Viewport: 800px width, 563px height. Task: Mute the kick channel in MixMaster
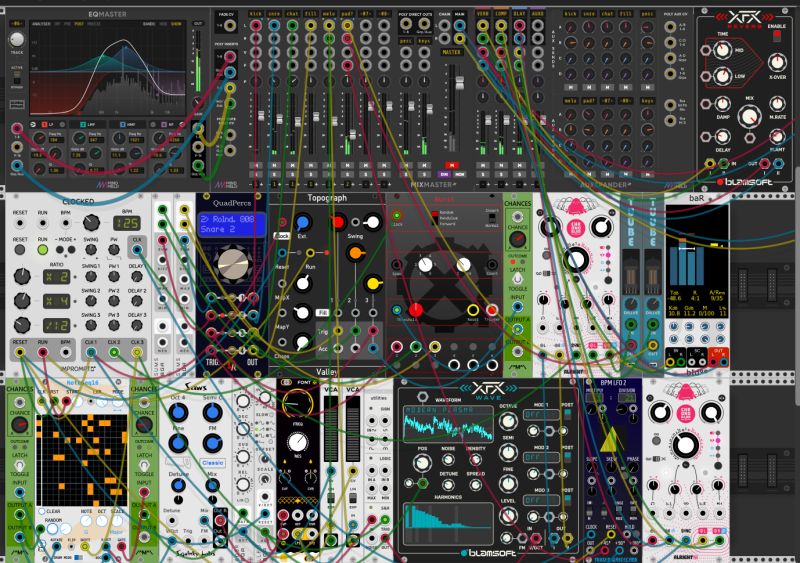click(256, 165)
